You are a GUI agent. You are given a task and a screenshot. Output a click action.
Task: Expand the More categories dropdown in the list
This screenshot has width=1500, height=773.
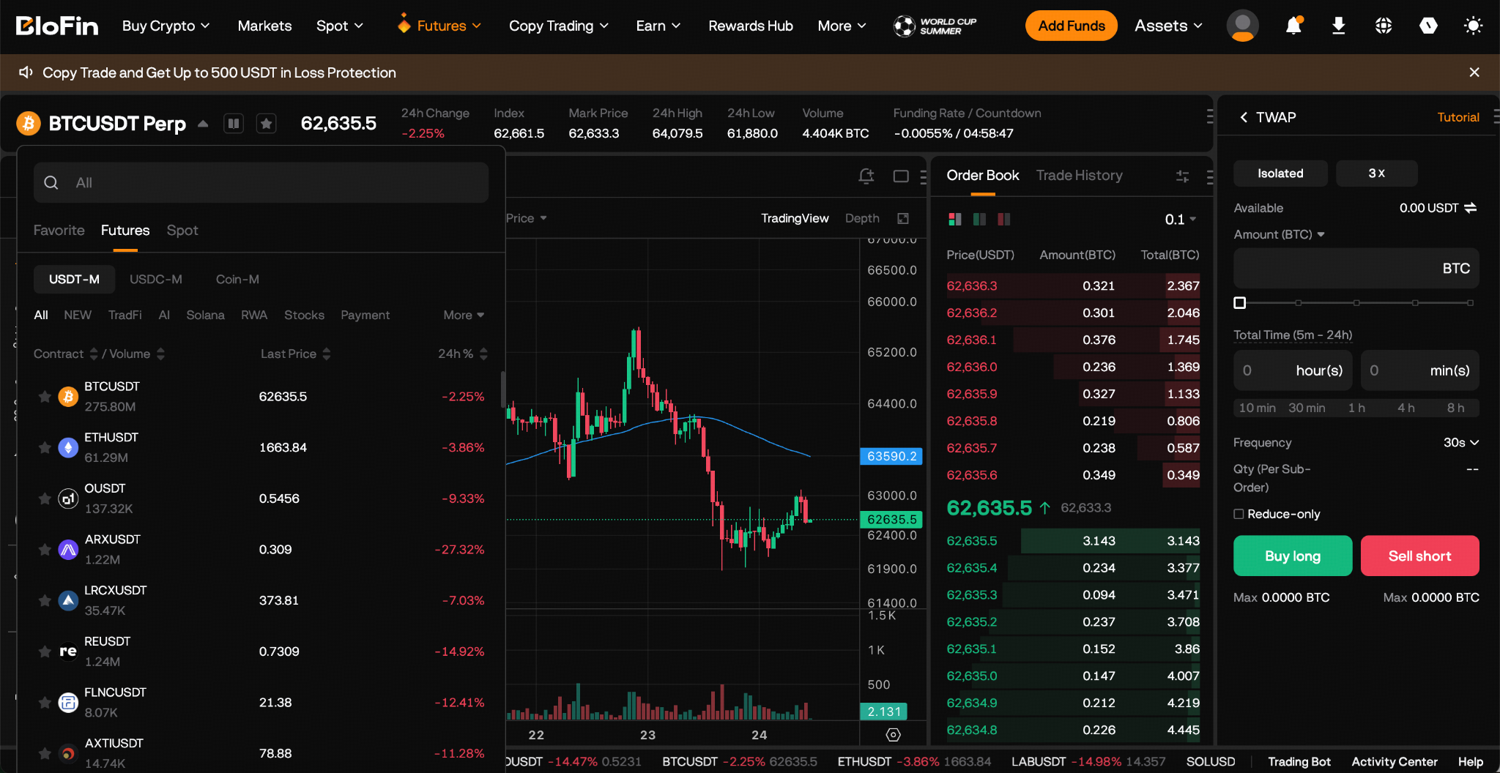(464, 315)
